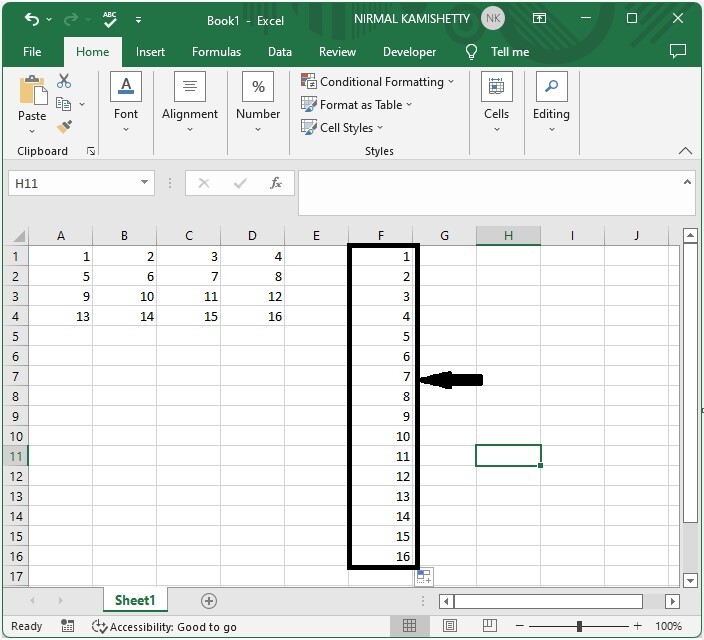Switch to Normal view
Screen dimensions: 704x640
(409, 626)
